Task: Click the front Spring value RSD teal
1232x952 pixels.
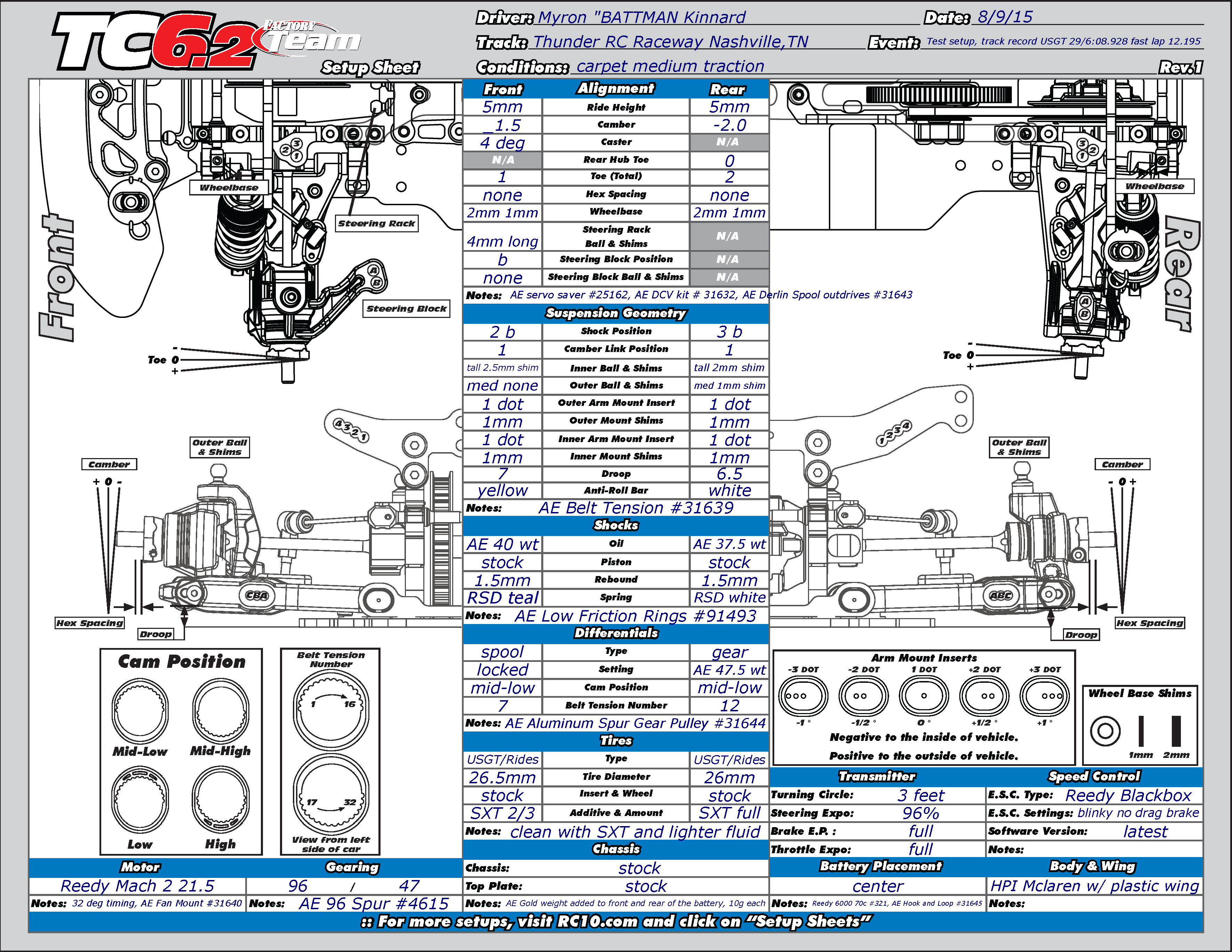Action: point(502,597)
